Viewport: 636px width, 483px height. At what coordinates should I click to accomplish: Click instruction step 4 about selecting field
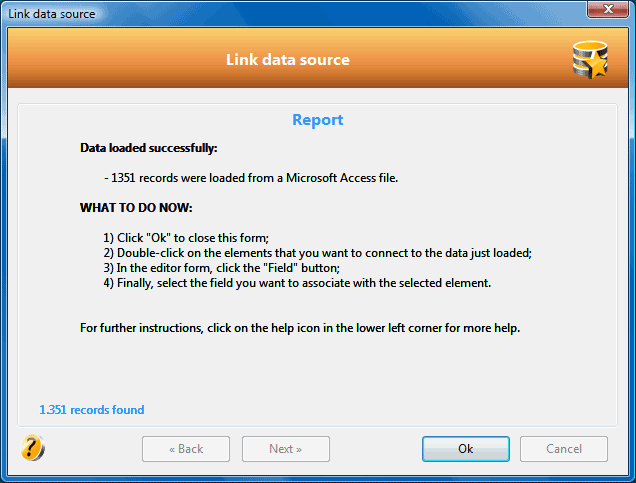click(297, 283)
